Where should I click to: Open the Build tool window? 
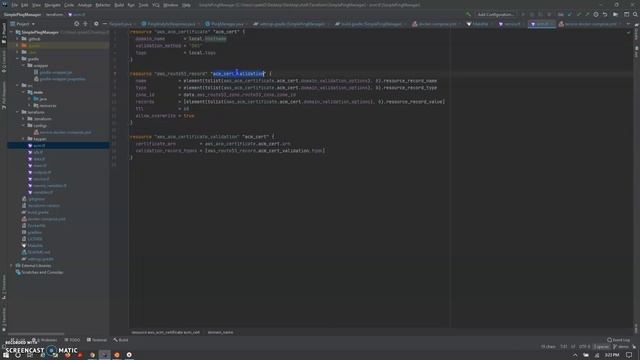point(121,340)
